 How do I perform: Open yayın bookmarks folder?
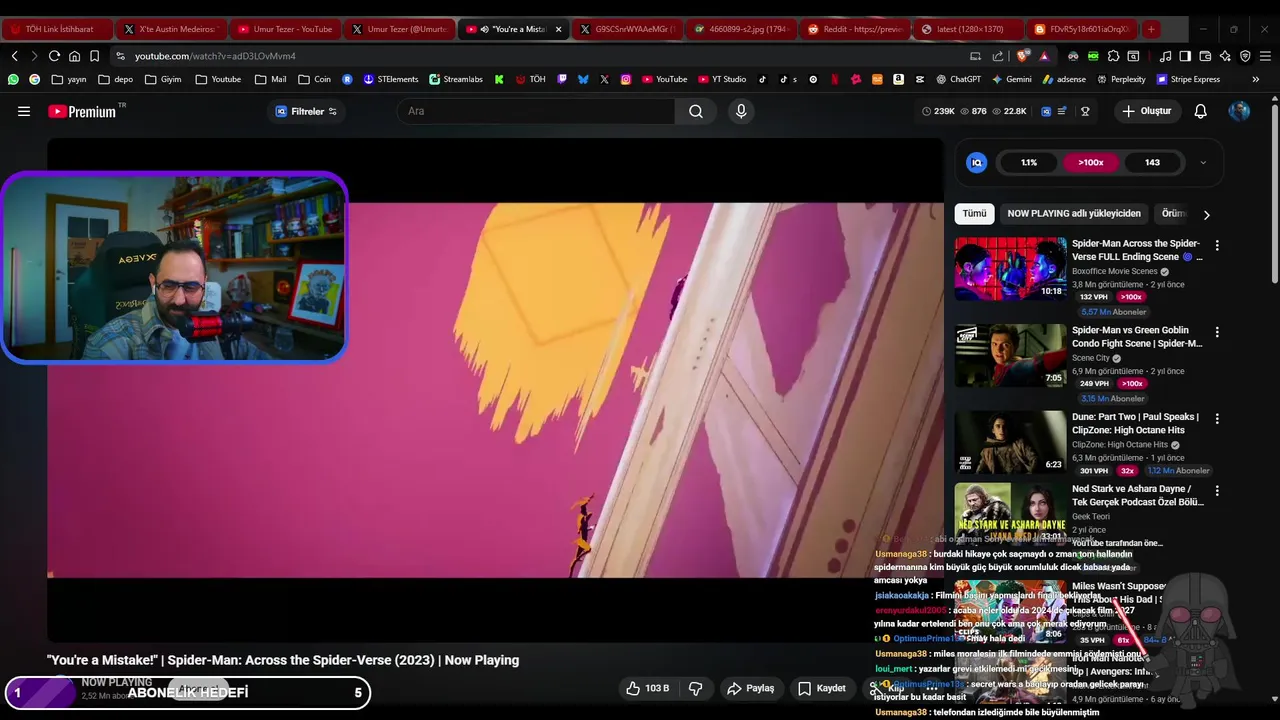pos(69,79)
